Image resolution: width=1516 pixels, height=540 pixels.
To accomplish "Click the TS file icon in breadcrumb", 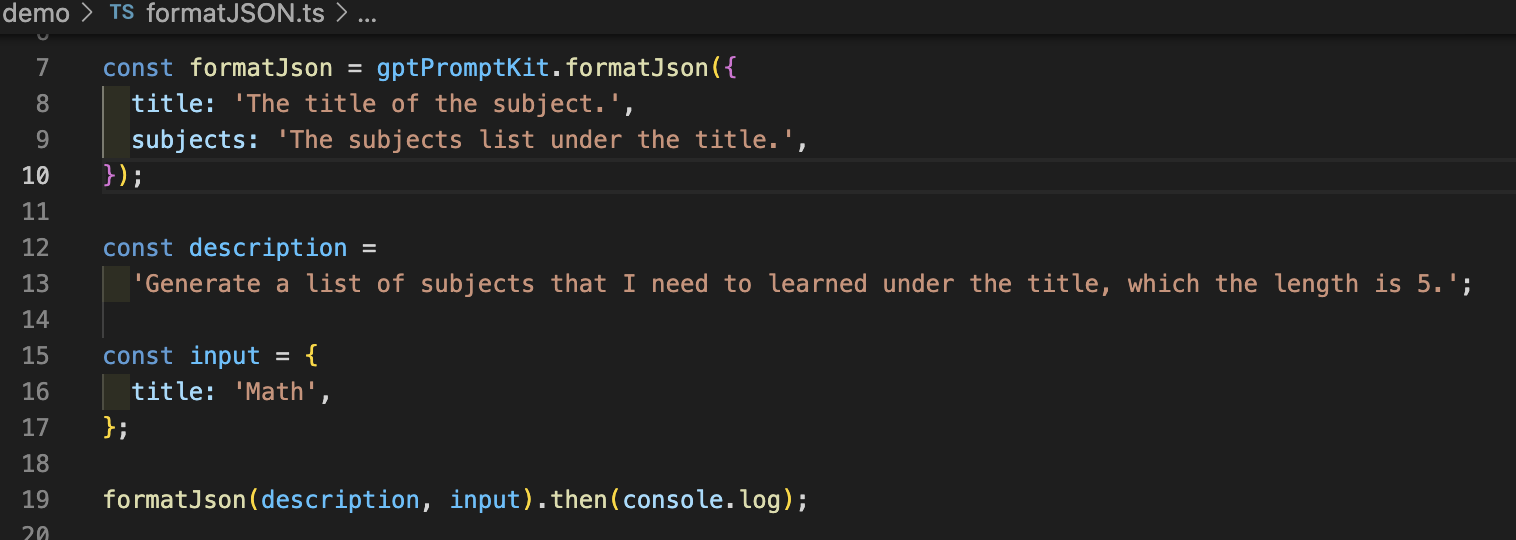I will click(x=121, y=14).
